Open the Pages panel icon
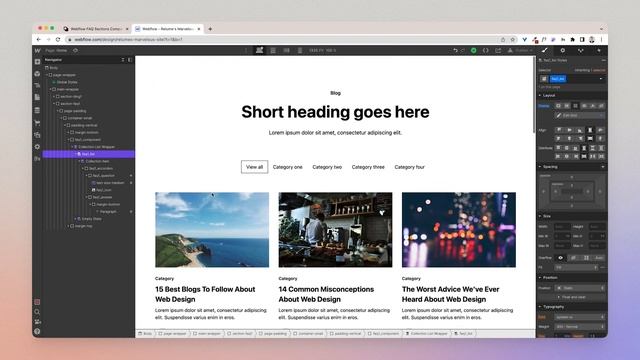The width and height of the screenshot is (640, 360). [x=38, y=97]
